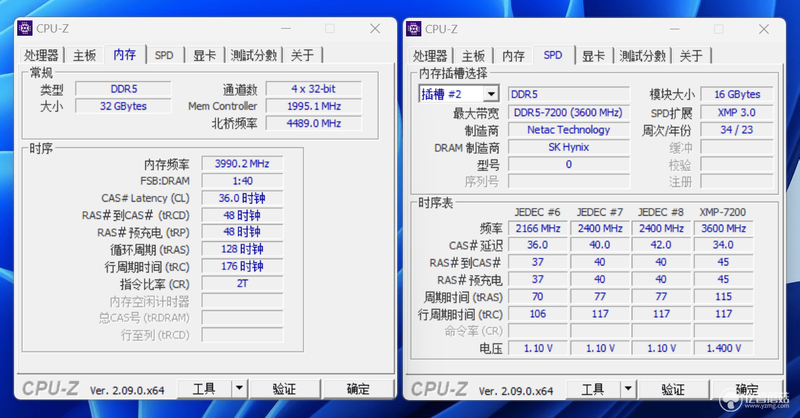Open 显卡 tab in left CPU-Z window

click(204, 55)
